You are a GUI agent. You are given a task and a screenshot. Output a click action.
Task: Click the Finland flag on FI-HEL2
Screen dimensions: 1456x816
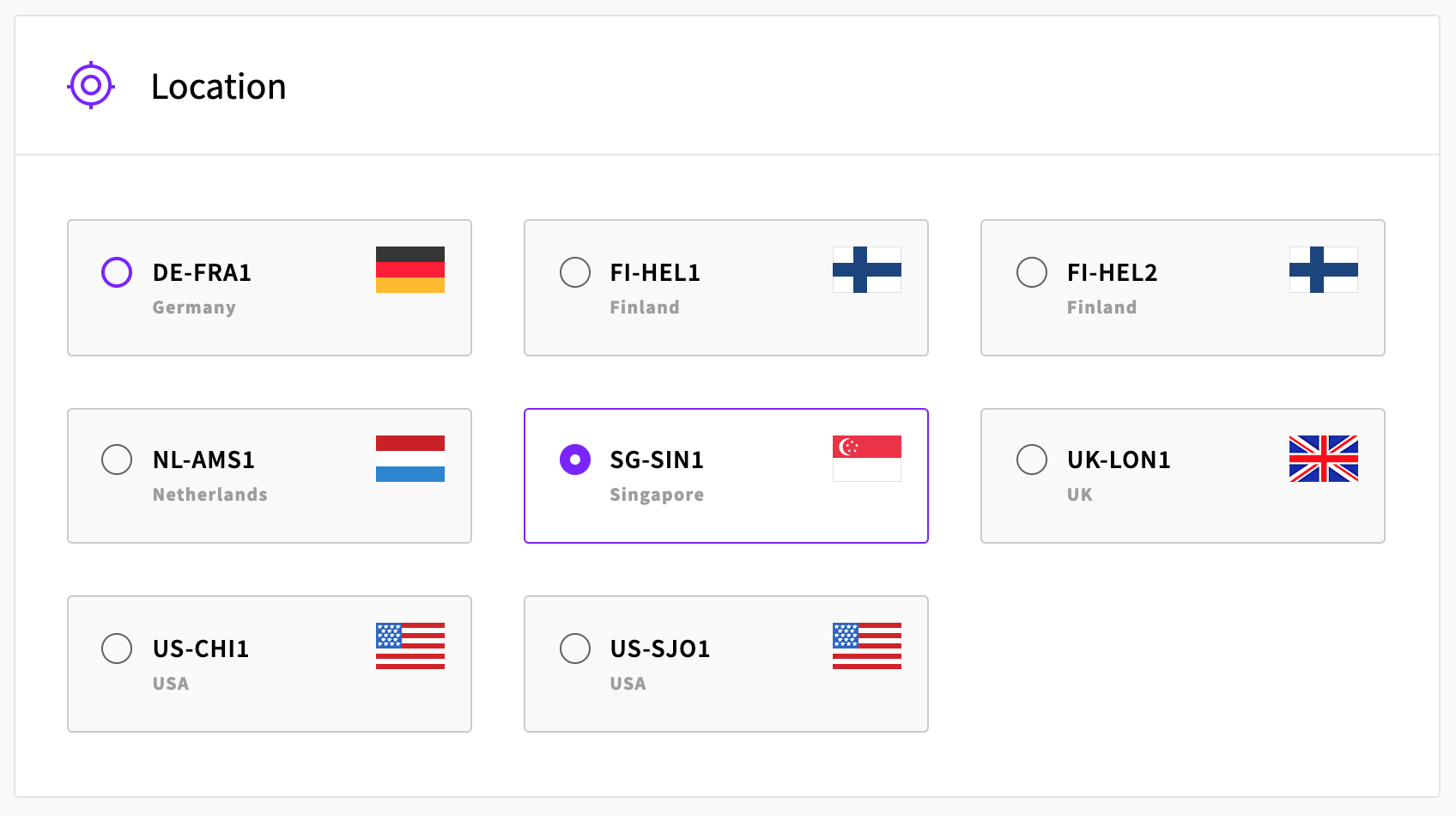click(1323, 270)
